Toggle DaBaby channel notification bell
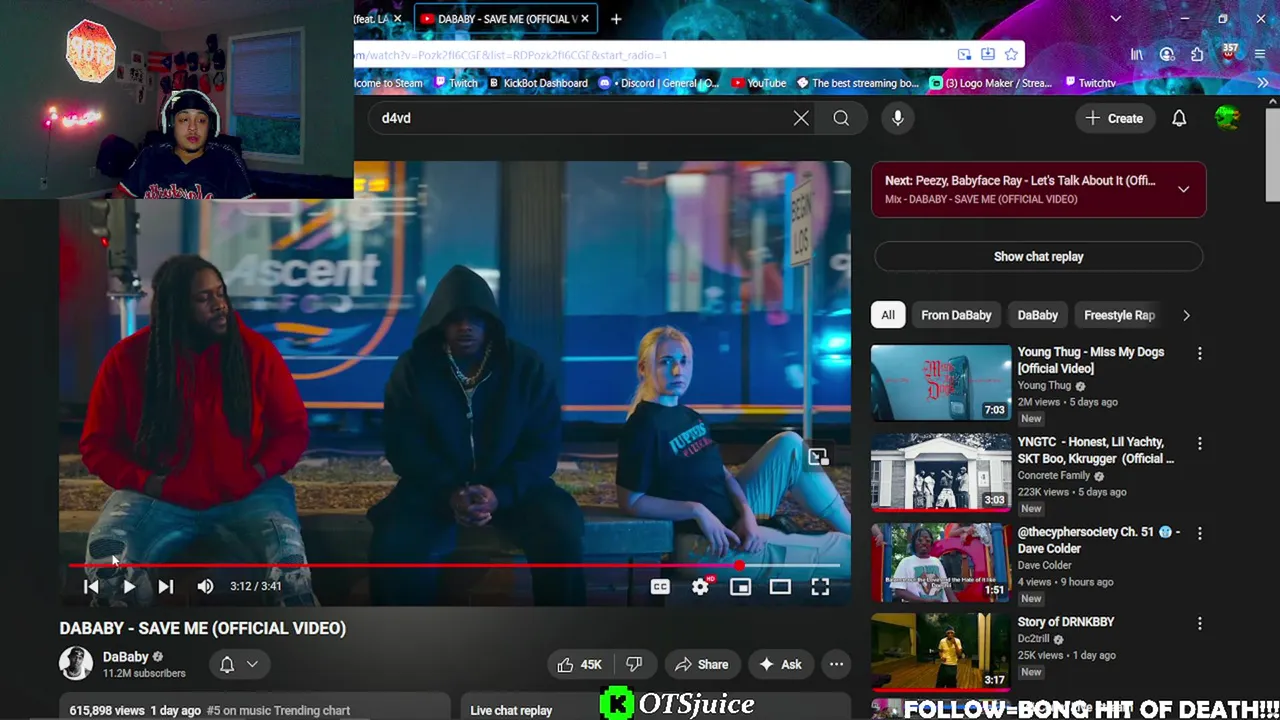This screenshot has width=1280, height=720. [x=227, y=664]
